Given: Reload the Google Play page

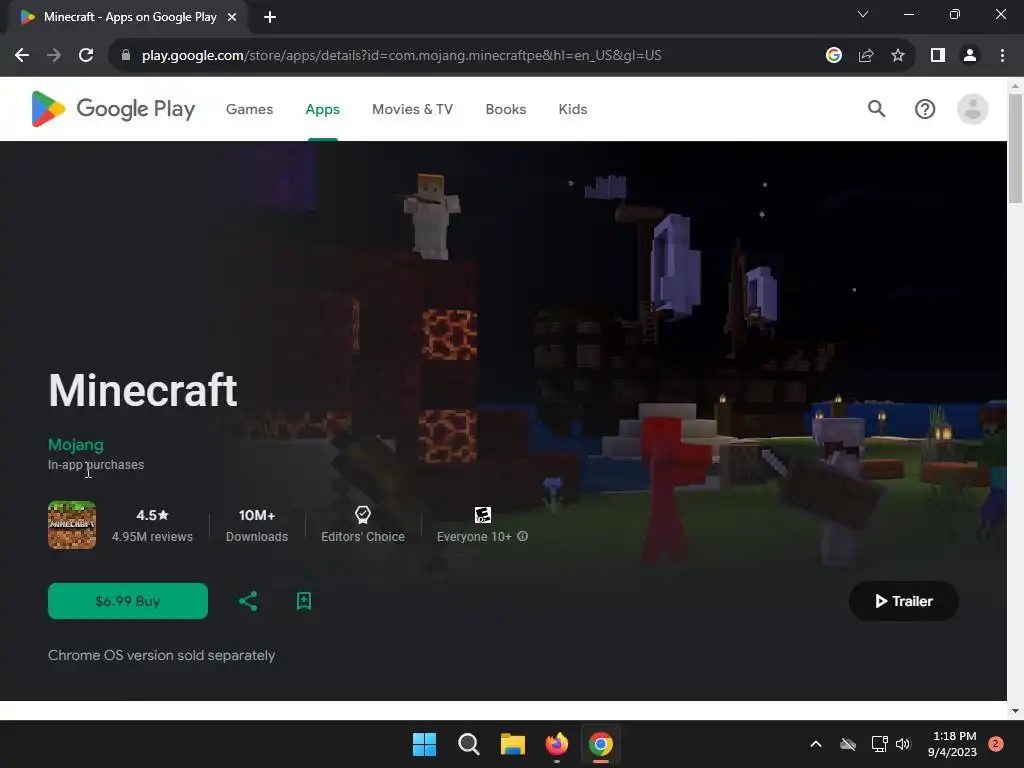Looking at the screenshot, I should pos(86,55).
